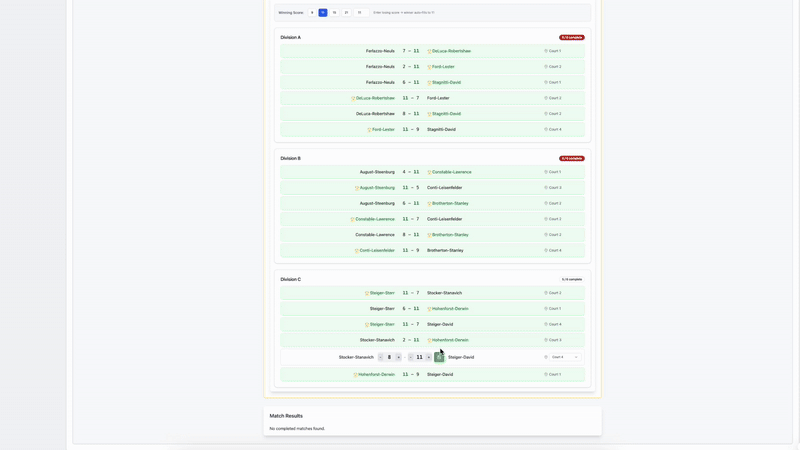The image size is (800, 450).
Task: Increase Stocker-Stanavich score with plus button
Action: 398,357
